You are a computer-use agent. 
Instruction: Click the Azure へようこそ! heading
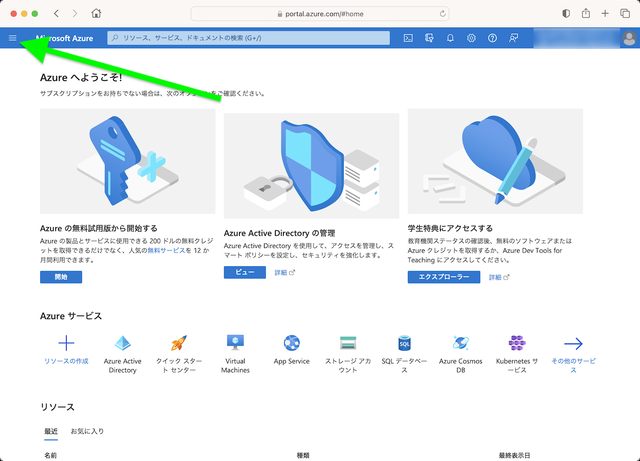click(x=81, y=78)
